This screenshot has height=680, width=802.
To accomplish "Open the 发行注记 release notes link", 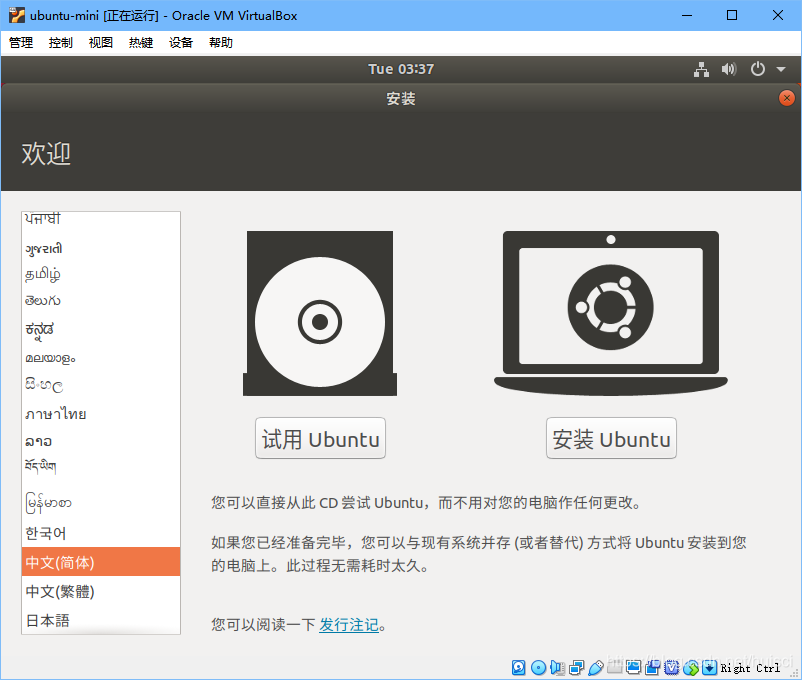I will coord(349,625).
